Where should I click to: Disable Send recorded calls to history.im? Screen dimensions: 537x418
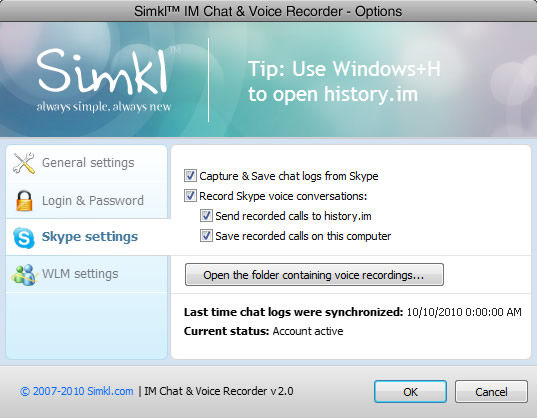(x=206, y=216)
